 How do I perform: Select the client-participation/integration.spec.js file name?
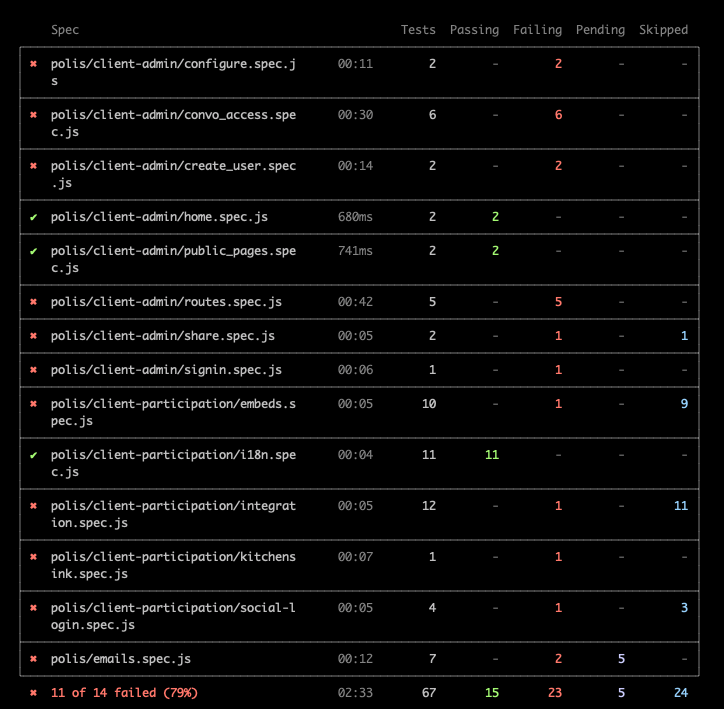pos(174,514)
